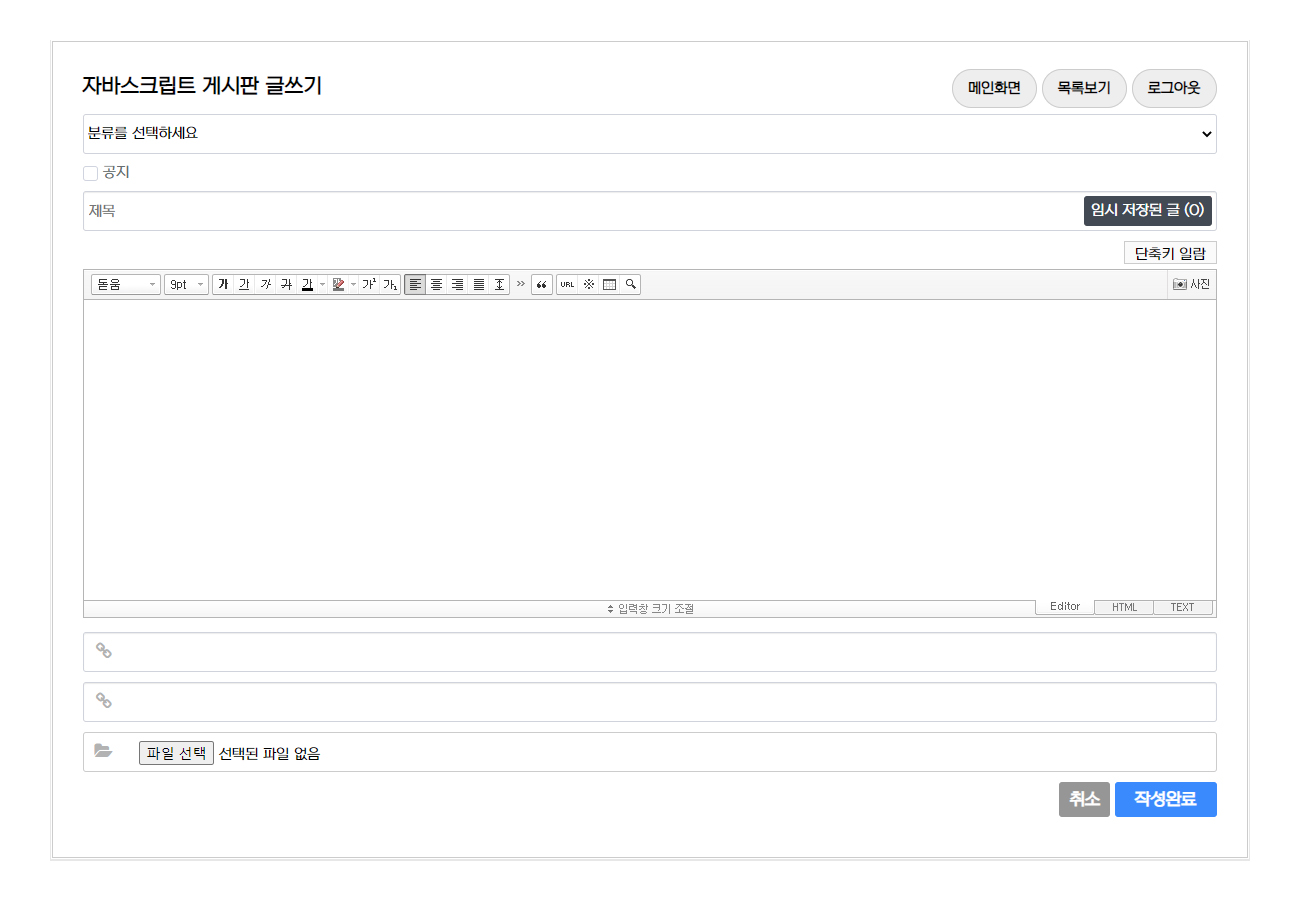Enable the 공지 notice checkbox
The width and height of the screenshot is (1300, 900).
click(91, 173)
